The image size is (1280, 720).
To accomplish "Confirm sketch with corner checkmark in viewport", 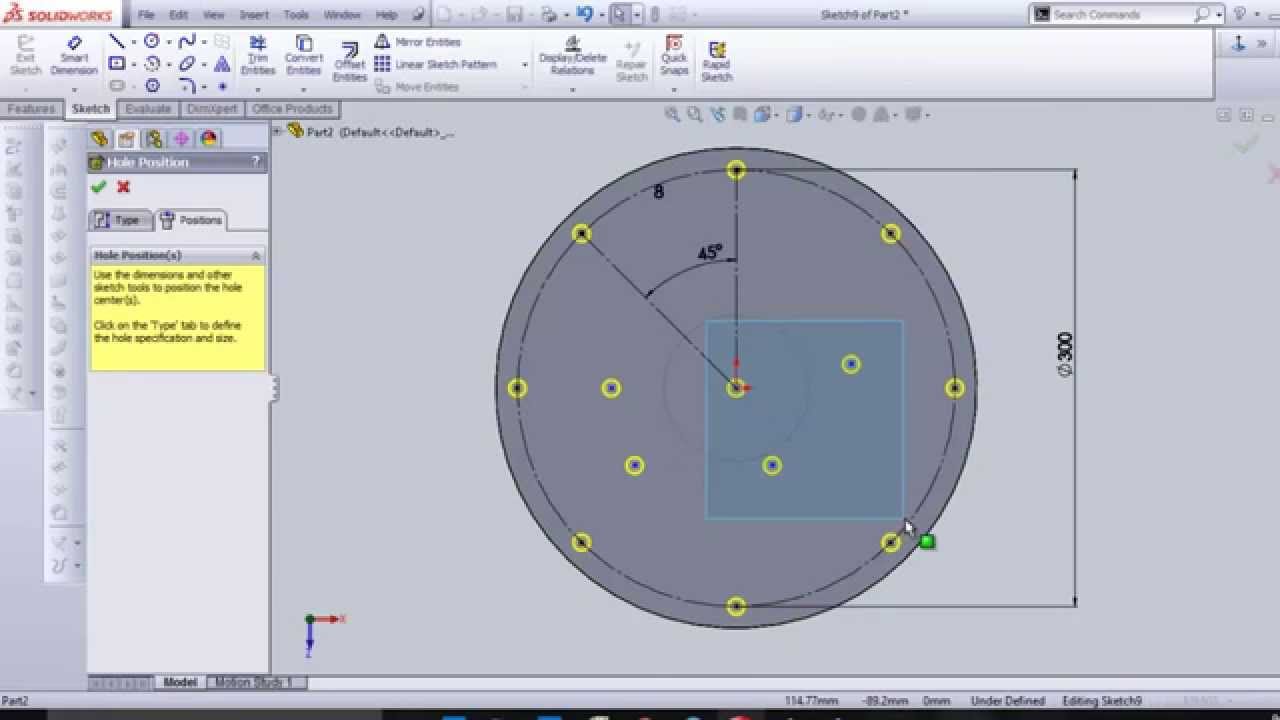I will 1245,144.
